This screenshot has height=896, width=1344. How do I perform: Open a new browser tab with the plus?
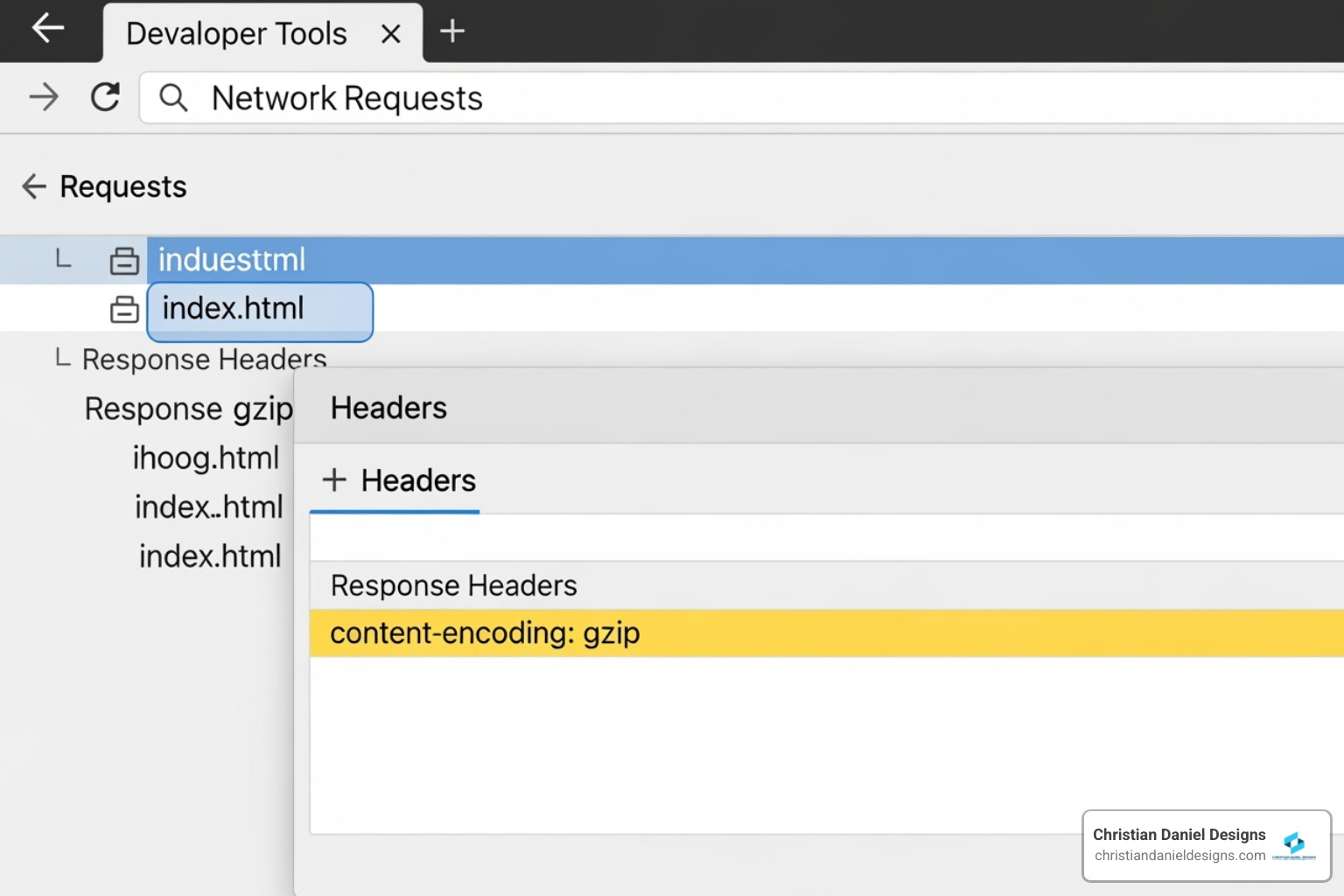point(452,31)
